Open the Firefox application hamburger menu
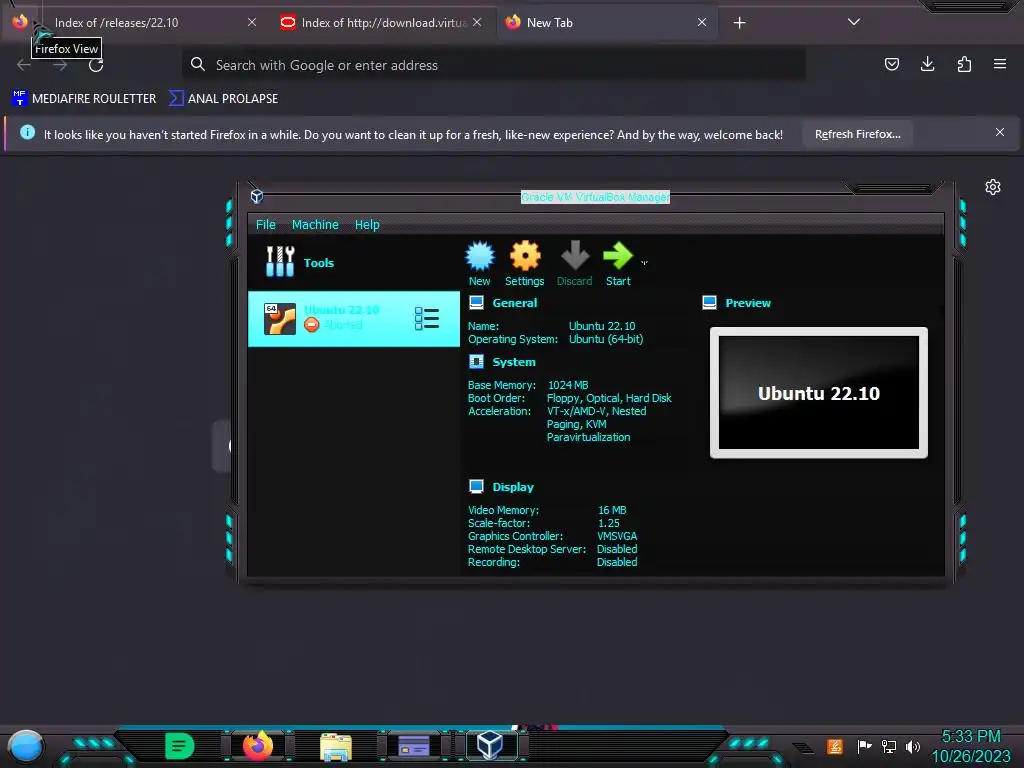This screenshot has width=1024, height=768. 1000,64
